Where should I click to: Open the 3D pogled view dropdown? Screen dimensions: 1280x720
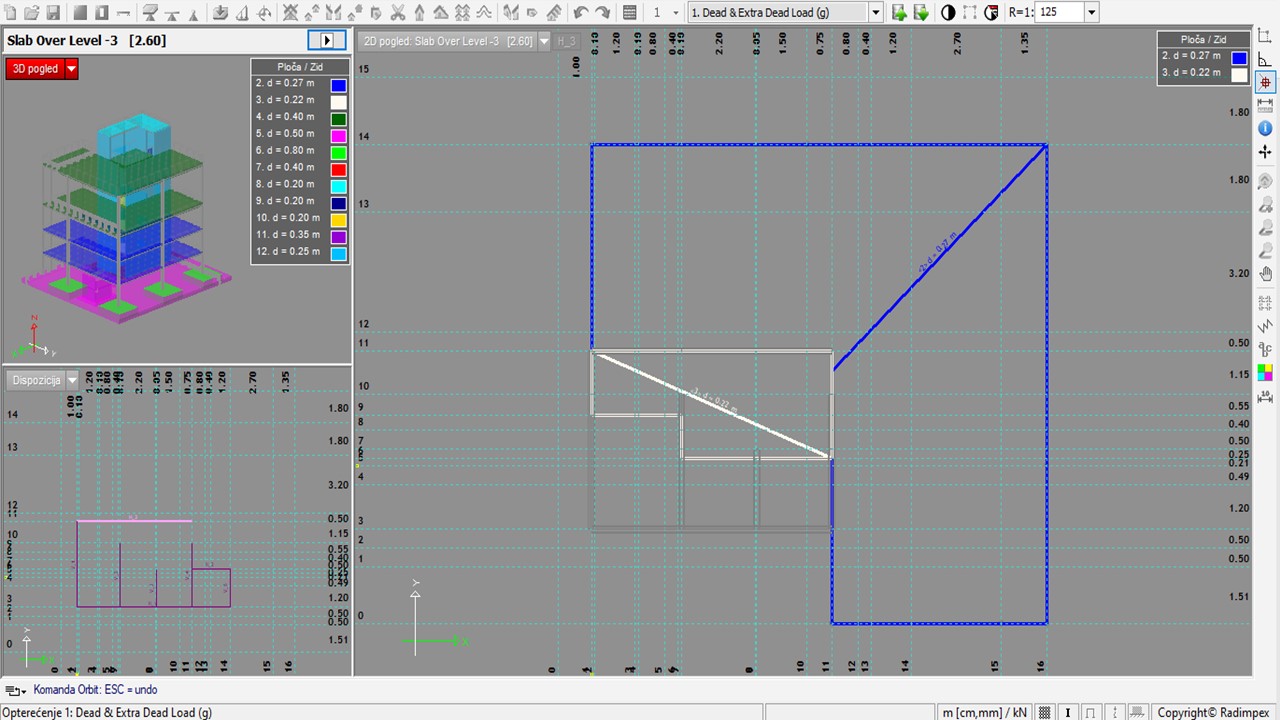(x=71, y=69)
